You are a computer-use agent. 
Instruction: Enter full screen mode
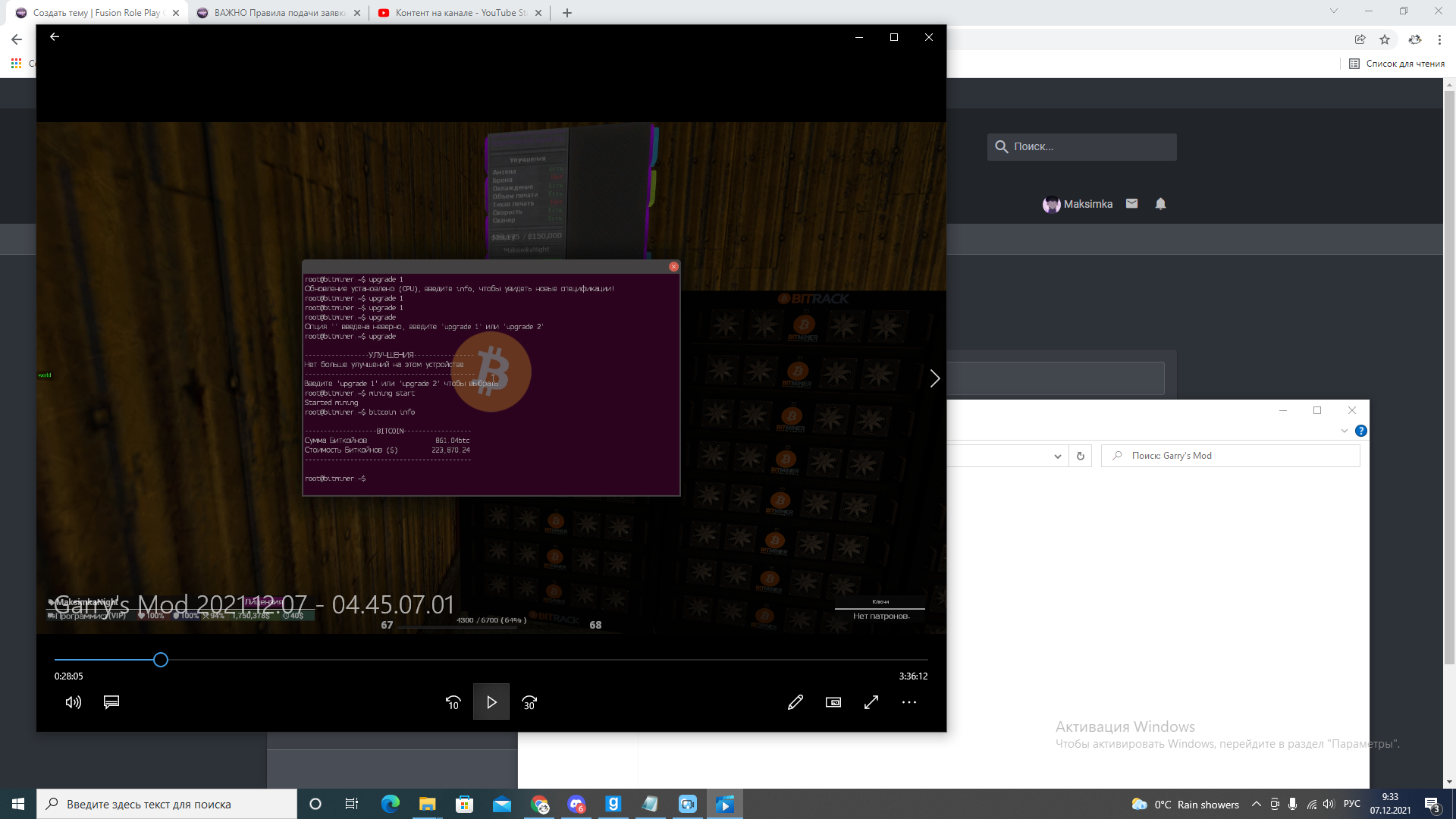(871, 702)
